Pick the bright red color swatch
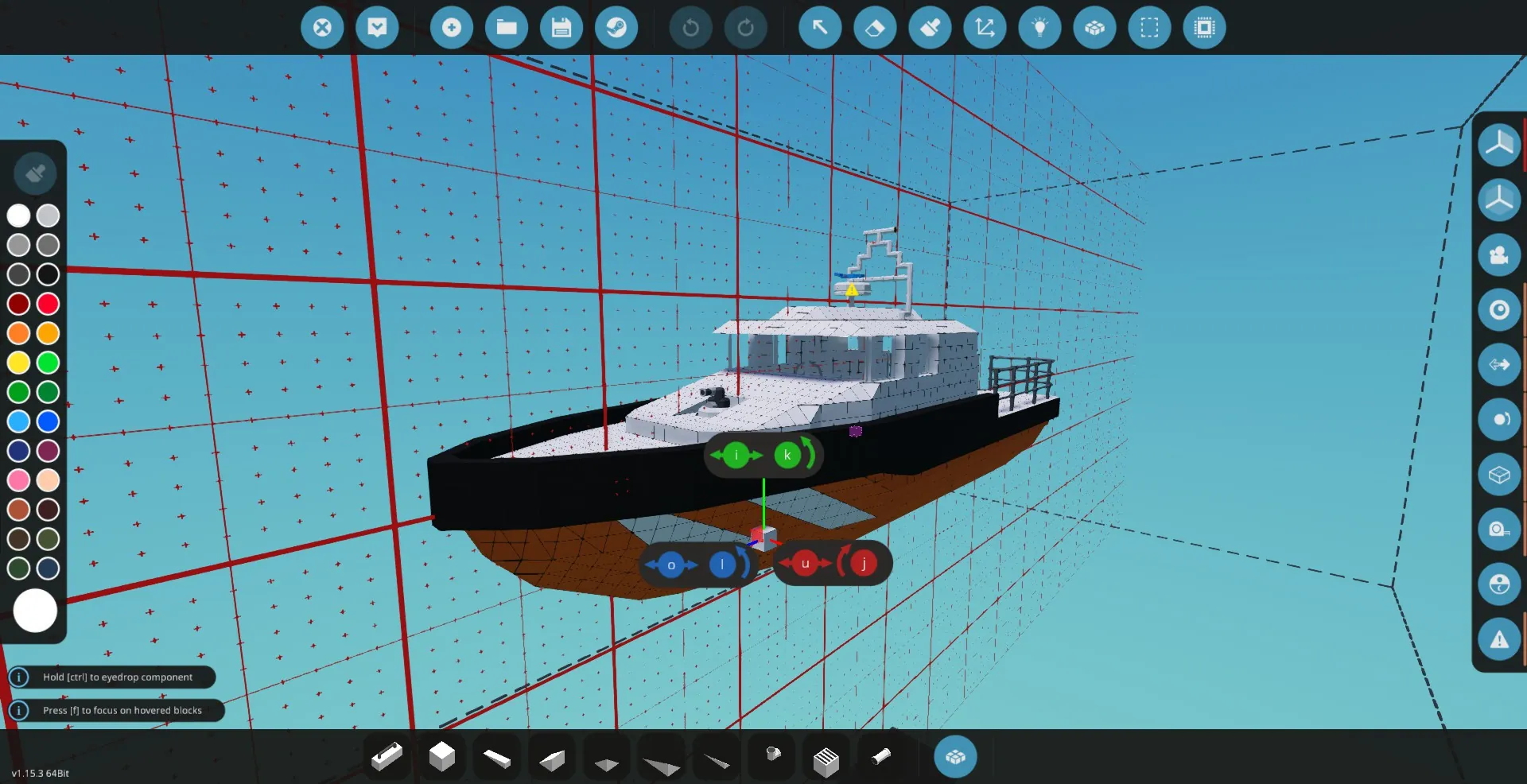This screenshot has width=1527, height=784. (49, 304)
